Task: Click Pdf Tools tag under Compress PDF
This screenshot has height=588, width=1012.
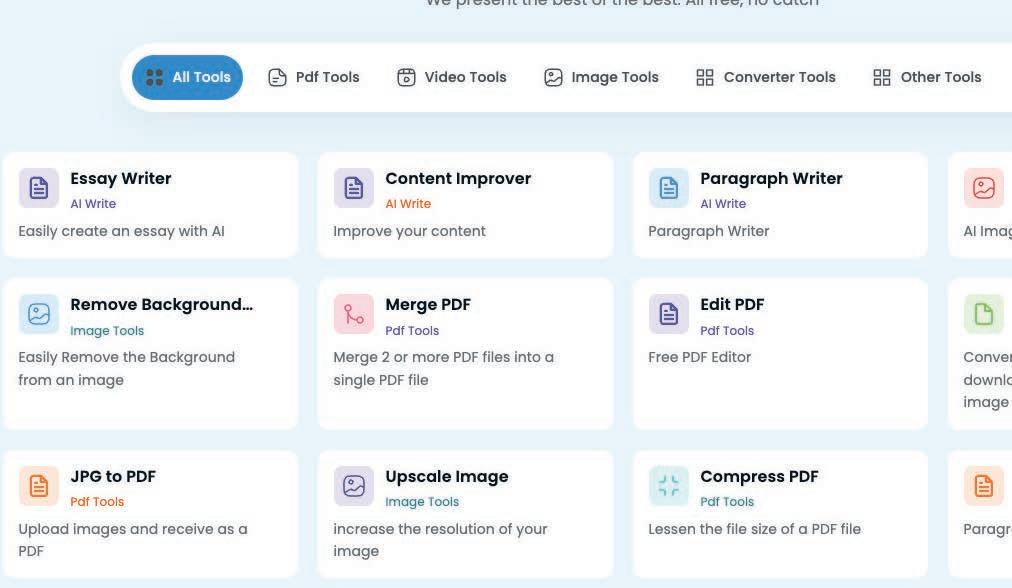Action: pyautogui.click(x=727, y=502)
